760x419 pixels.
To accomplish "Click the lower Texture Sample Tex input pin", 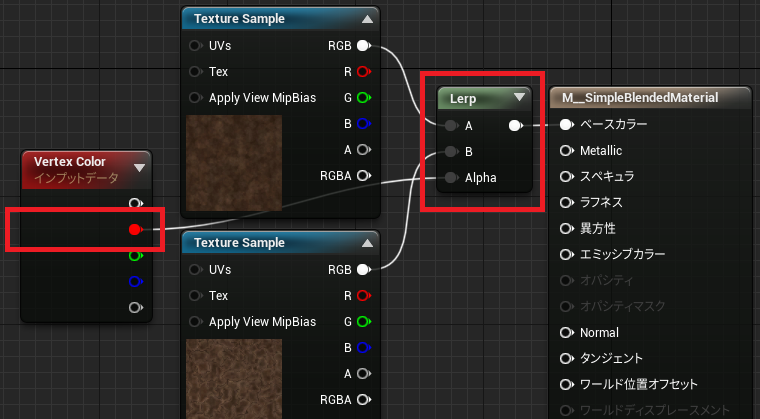I will point(195,295).
